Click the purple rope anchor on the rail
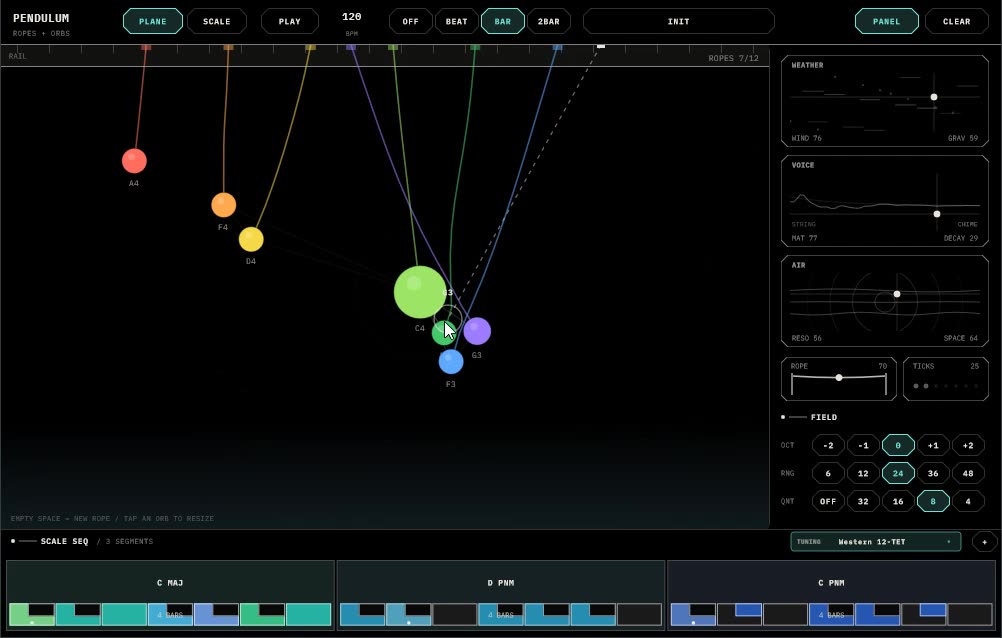 click(x=351, y=47)
